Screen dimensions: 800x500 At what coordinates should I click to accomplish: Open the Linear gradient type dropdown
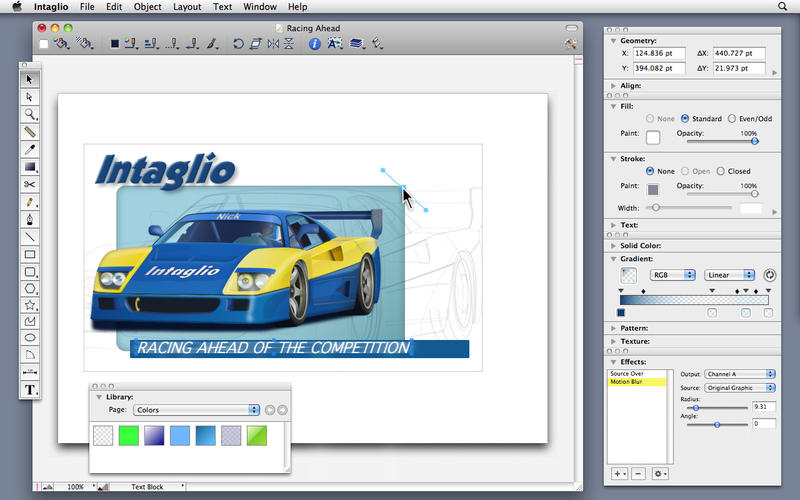click(x=729, y=274)
